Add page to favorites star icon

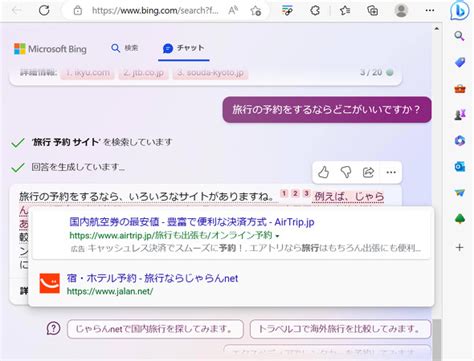pos(256,11)
